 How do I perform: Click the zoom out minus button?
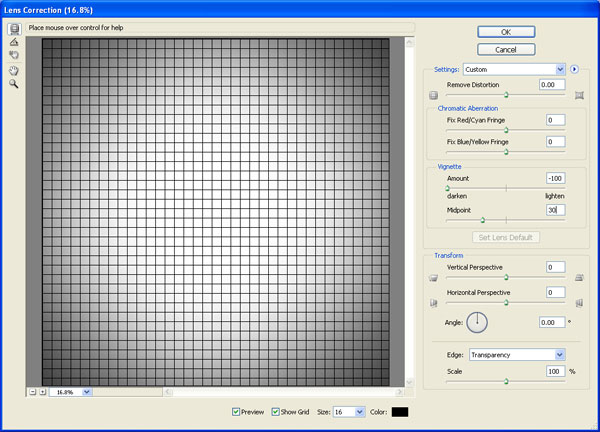pos(32,392)
